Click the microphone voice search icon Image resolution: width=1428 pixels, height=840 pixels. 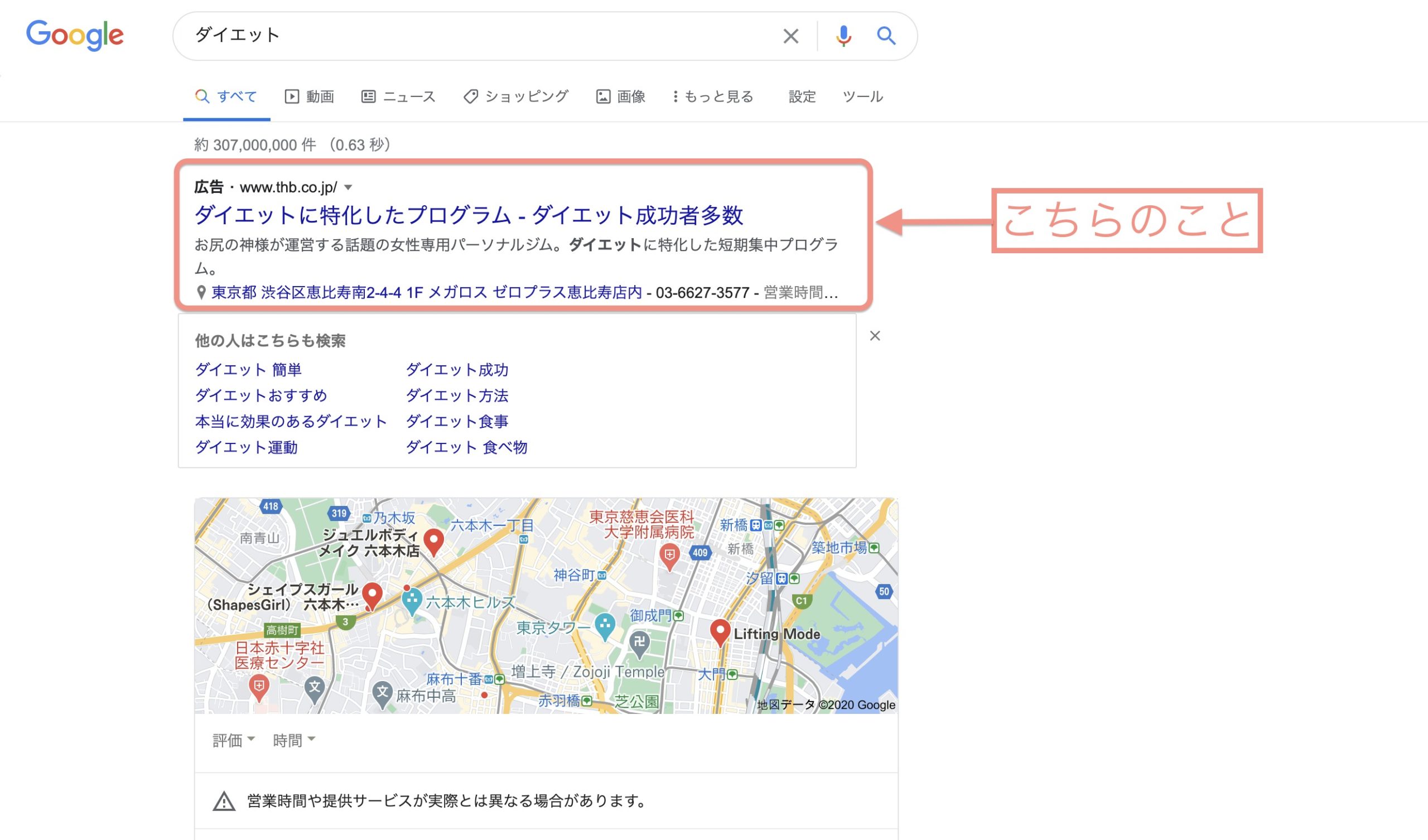pyautogui.click(x=843, y=36)
